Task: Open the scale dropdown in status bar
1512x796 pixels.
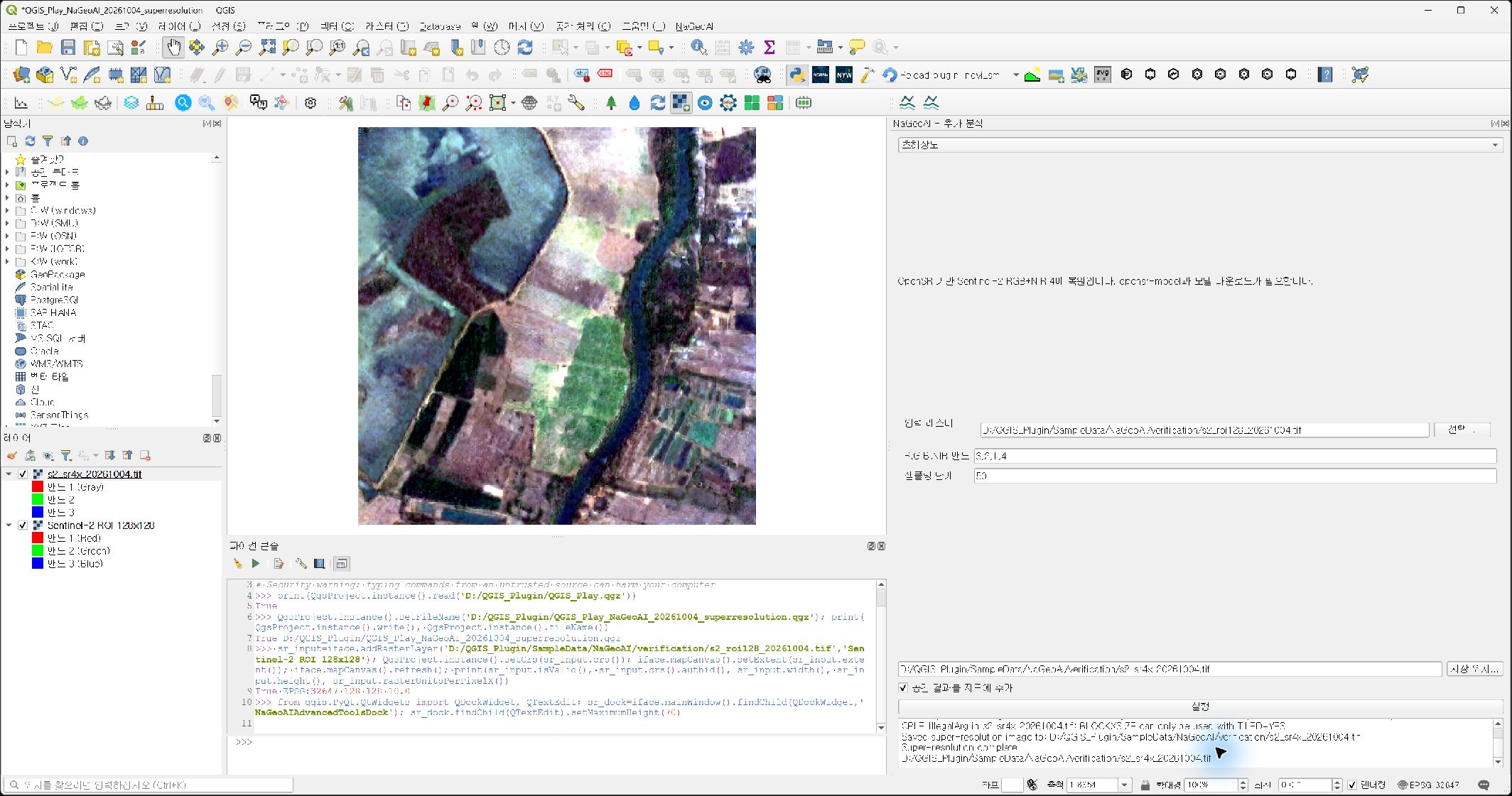Action: [1124, 785]
